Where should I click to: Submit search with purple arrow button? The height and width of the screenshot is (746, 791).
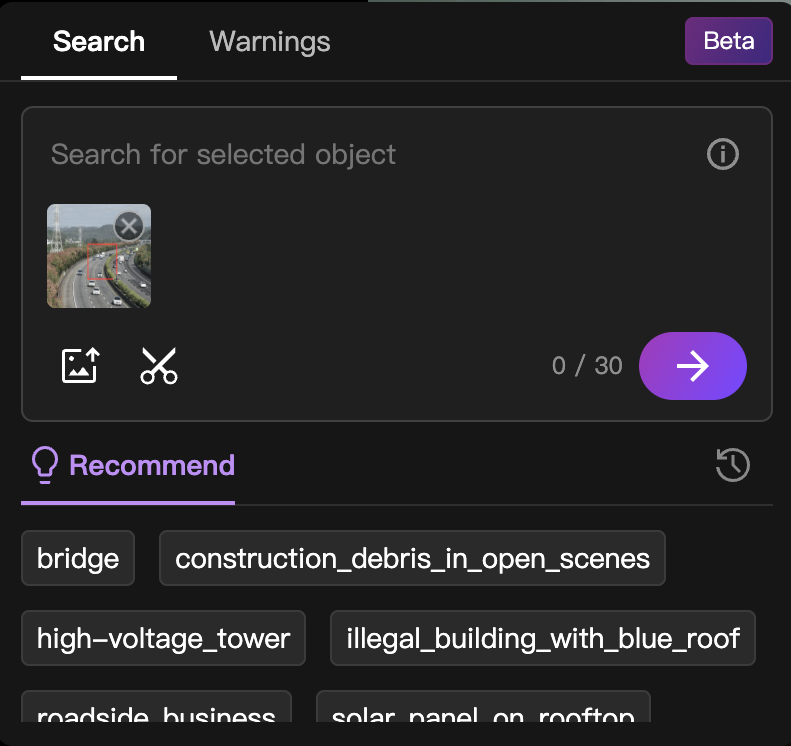tap(692, 366)
